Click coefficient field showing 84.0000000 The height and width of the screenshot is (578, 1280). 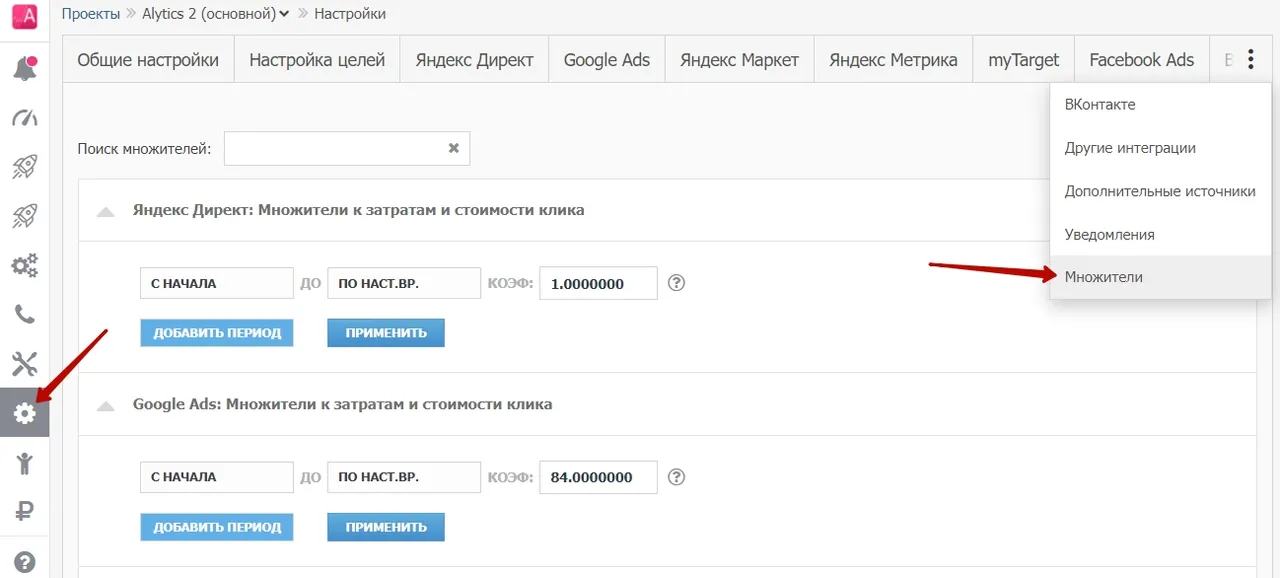click(598, 477)
